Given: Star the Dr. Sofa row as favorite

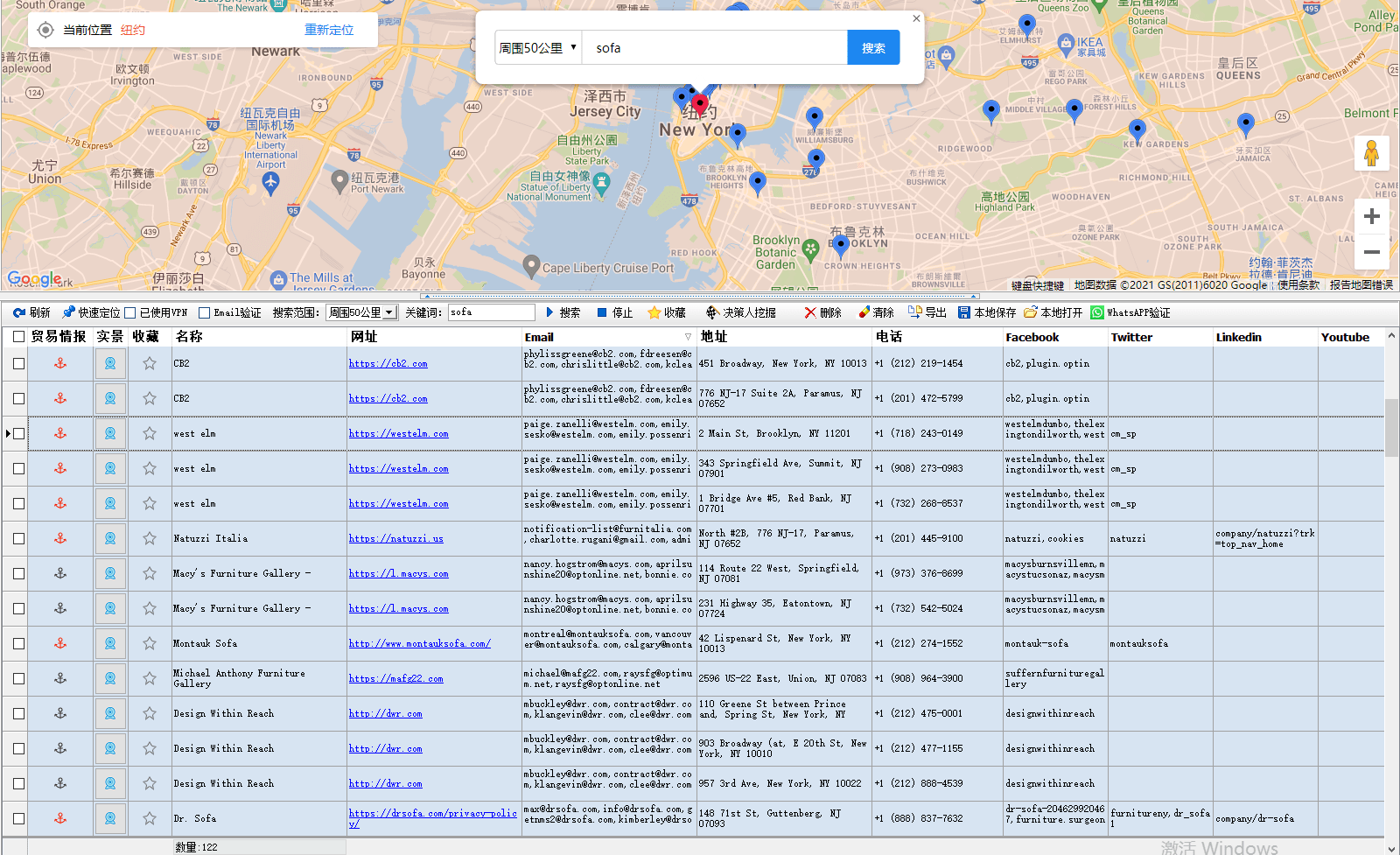Looking at the screenshot, I should 150,818.
